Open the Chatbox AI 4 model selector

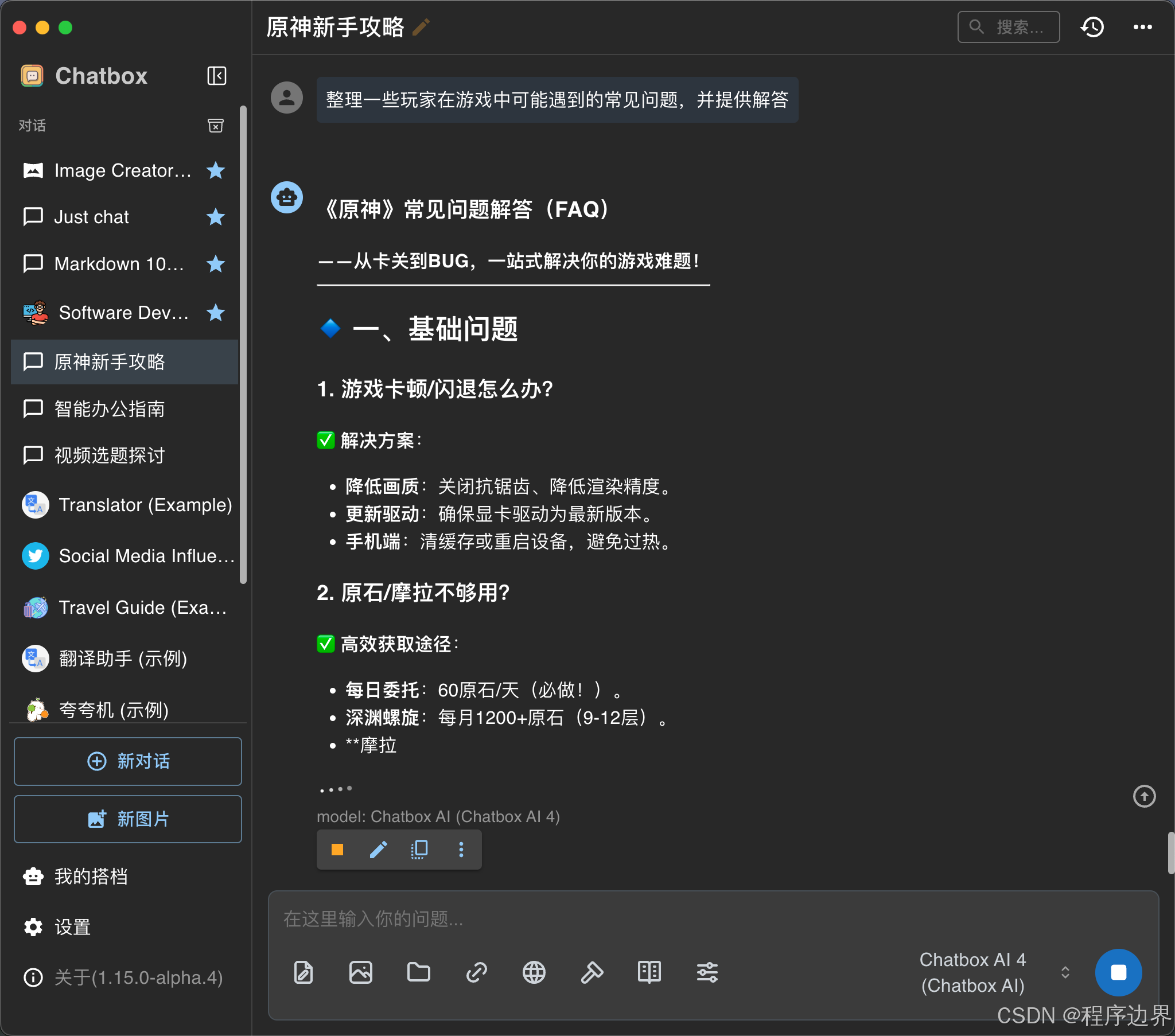pos(994,972)
